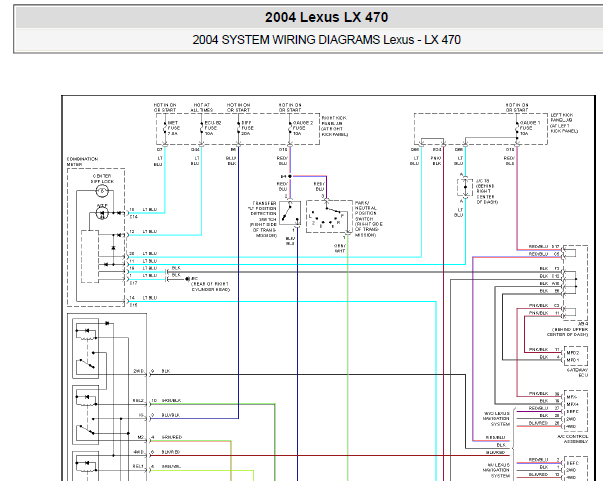Click the J/C 15 junction connector symbol
The image size is (603, 481).
coord(465,188)
